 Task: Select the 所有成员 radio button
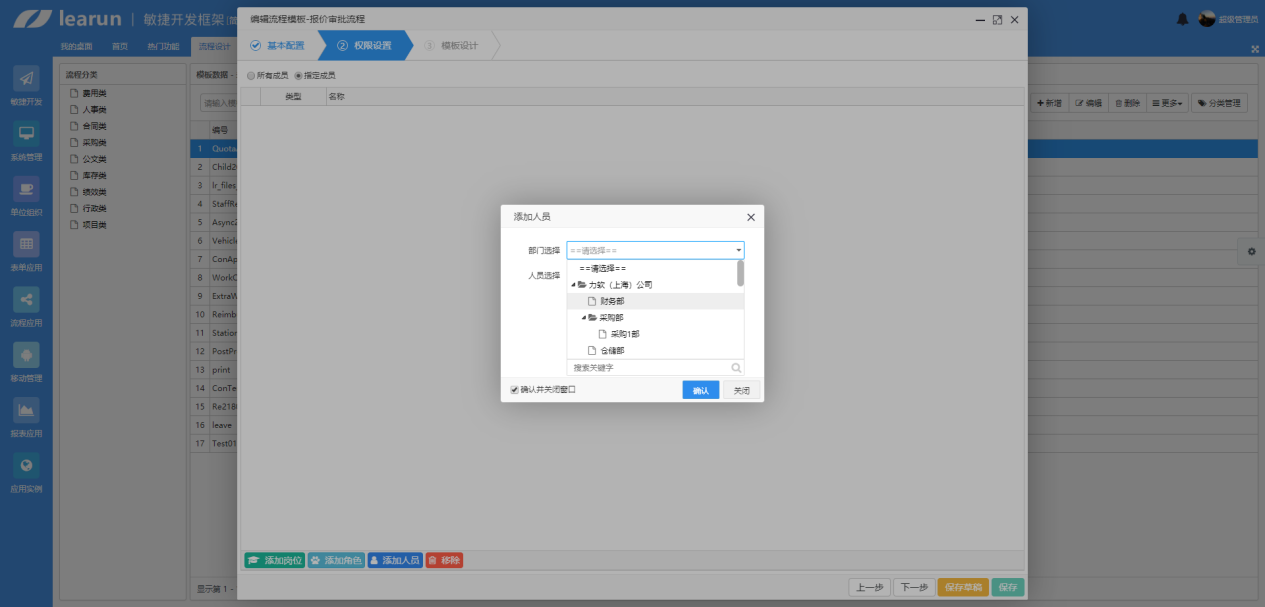coord(251,75)
